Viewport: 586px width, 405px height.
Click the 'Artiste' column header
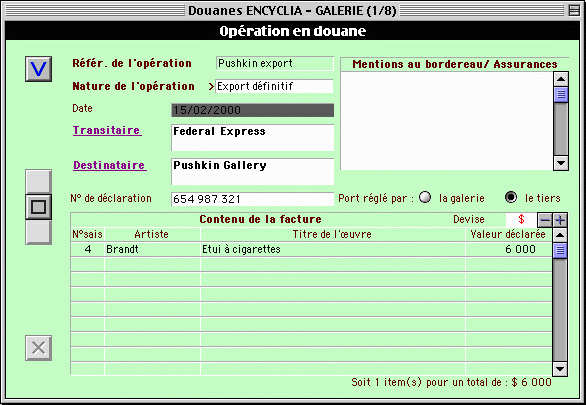(x=152, y=234)
